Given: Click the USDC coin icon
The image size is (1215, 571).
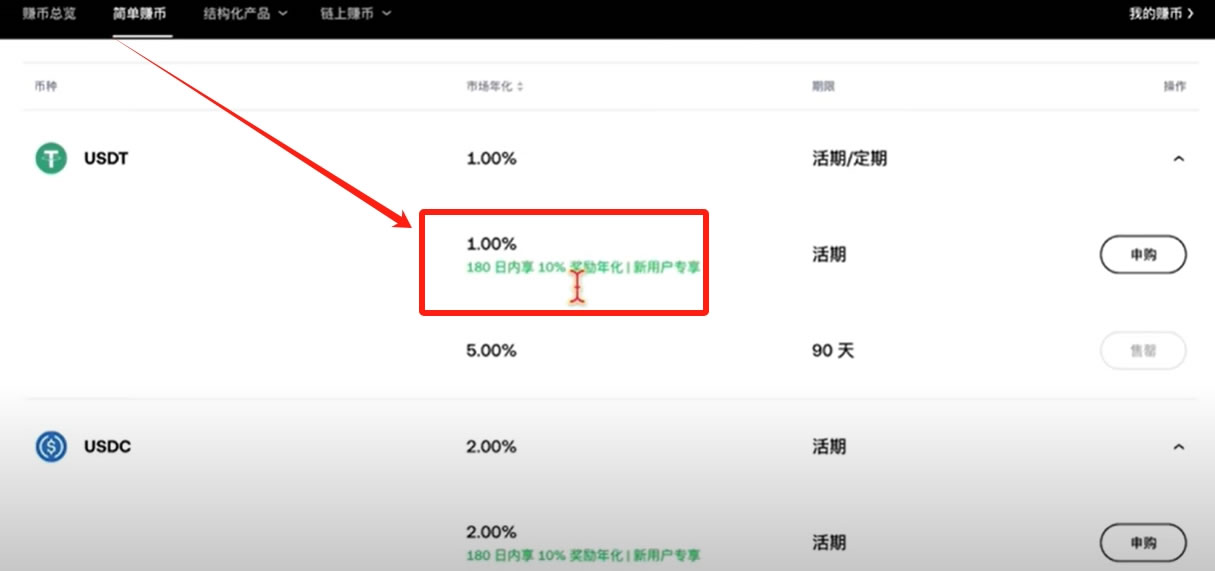Looking at the screenshot, I should pyautogui.click(x=51, y=446).
